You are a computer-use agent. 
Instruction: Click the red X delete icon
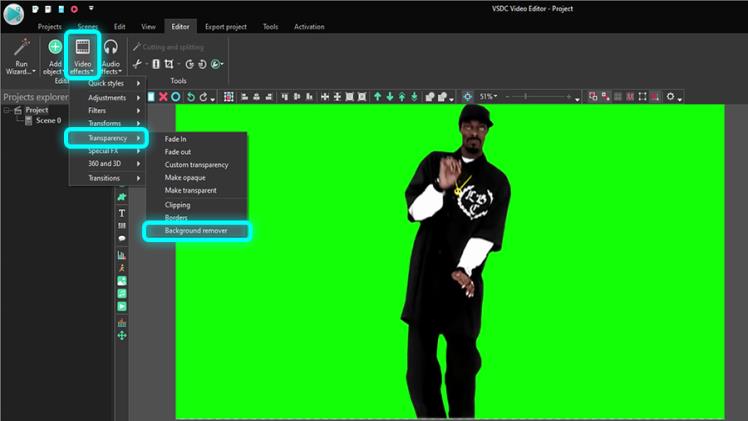coord(163,97)
